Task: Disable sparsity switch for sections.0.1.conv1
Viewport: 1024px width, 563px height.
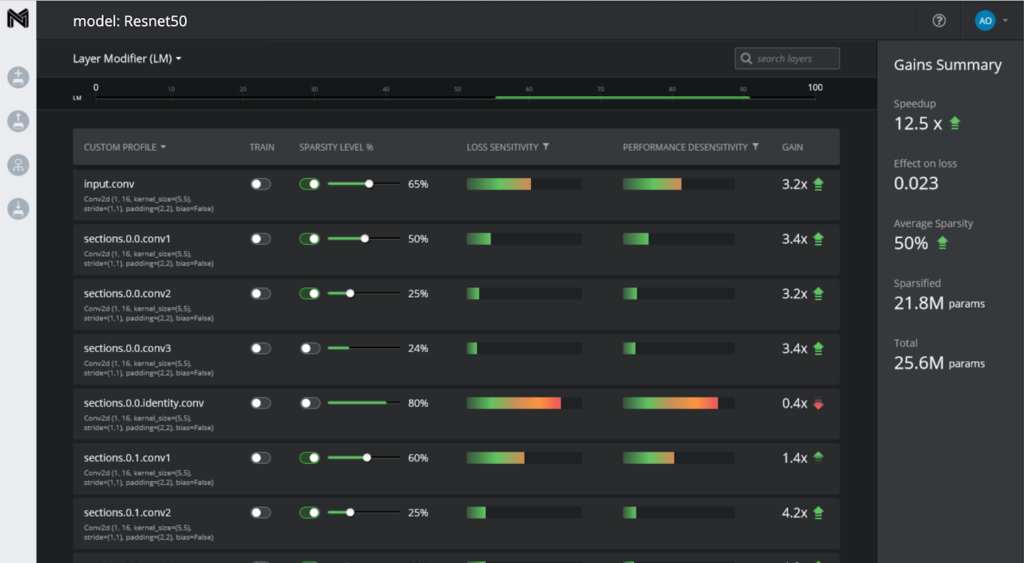Action: pyautogui.click(x=310, y=458)
